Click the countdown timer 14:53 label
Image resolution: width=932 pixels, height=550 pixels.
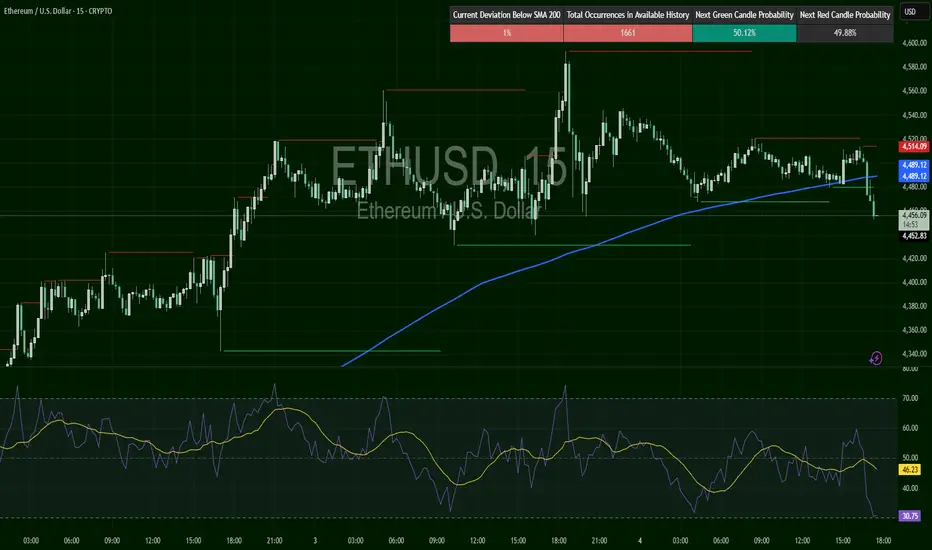910,225
